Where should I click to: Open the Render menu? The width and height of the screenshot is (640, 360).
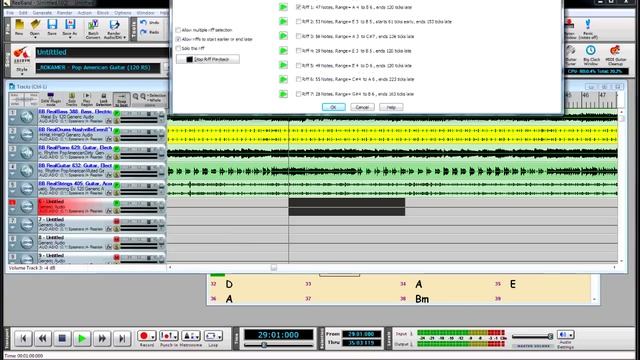(64, 13)
